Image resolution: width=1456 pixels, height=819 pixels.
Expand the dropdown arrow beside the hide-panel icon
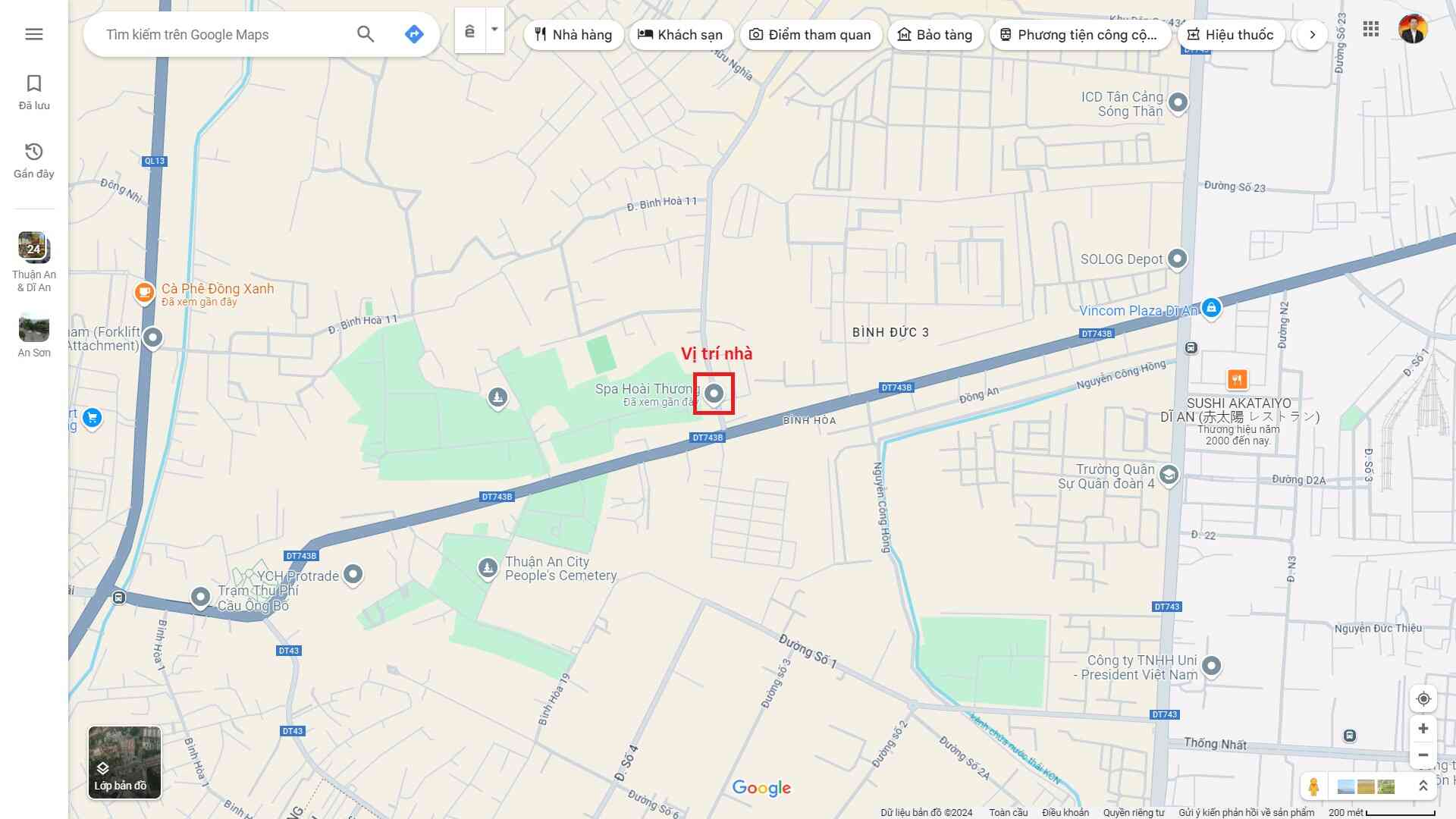click(x=494, y=30)
